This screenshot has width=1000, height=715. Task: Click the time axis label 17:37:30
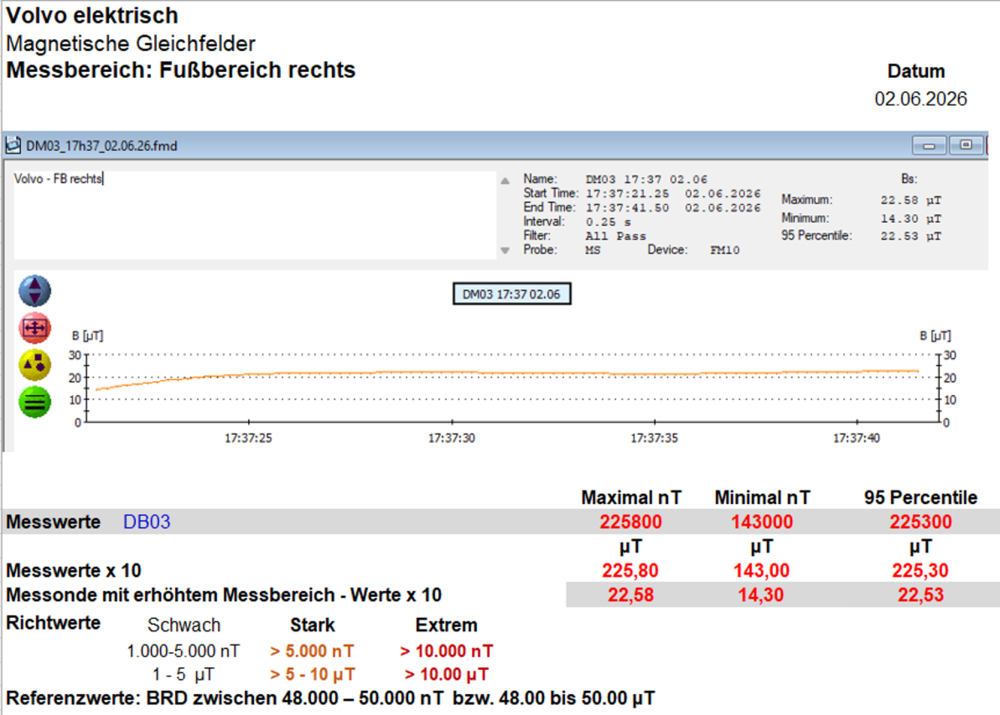[x=452, y=438]
